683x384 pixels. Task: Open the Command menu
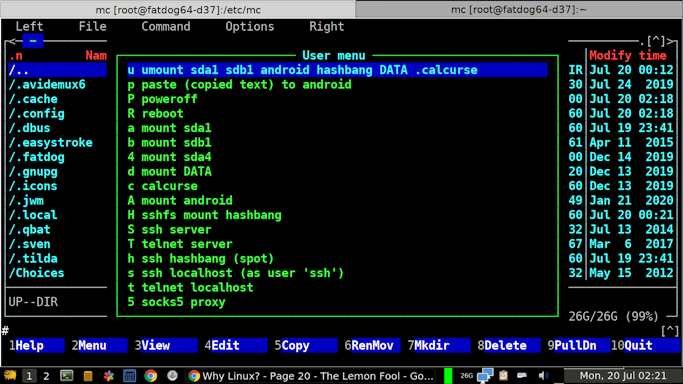tap(166, 27)
